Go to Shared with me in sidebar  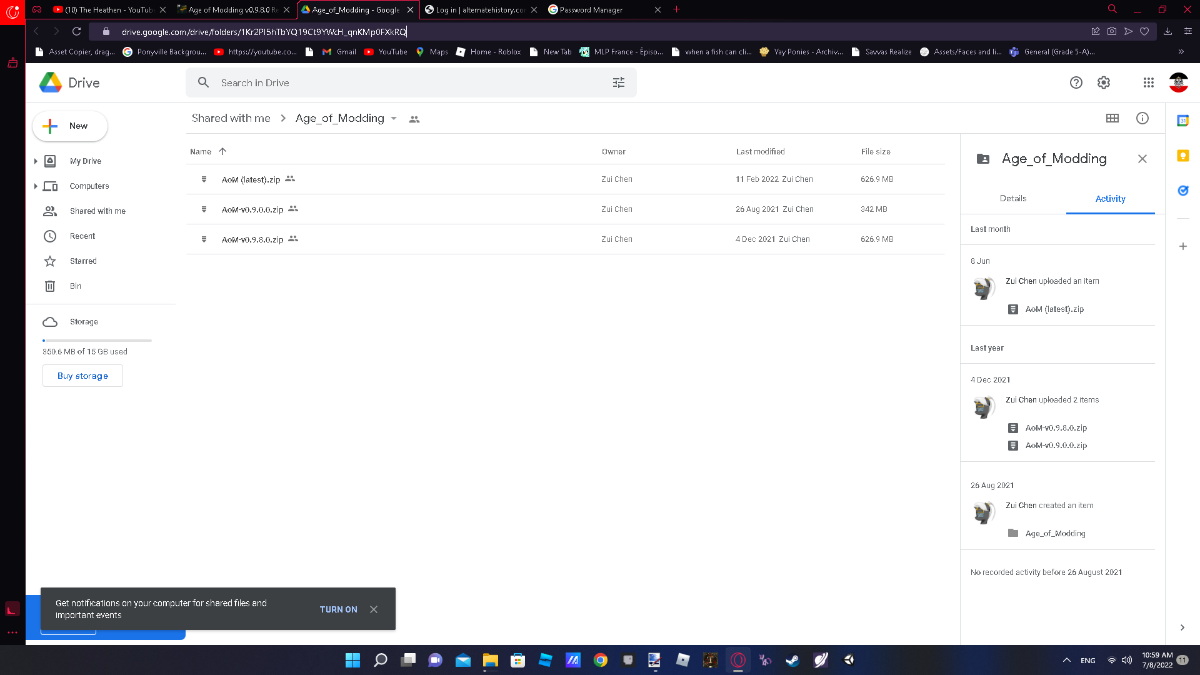(x=97, y=211)
